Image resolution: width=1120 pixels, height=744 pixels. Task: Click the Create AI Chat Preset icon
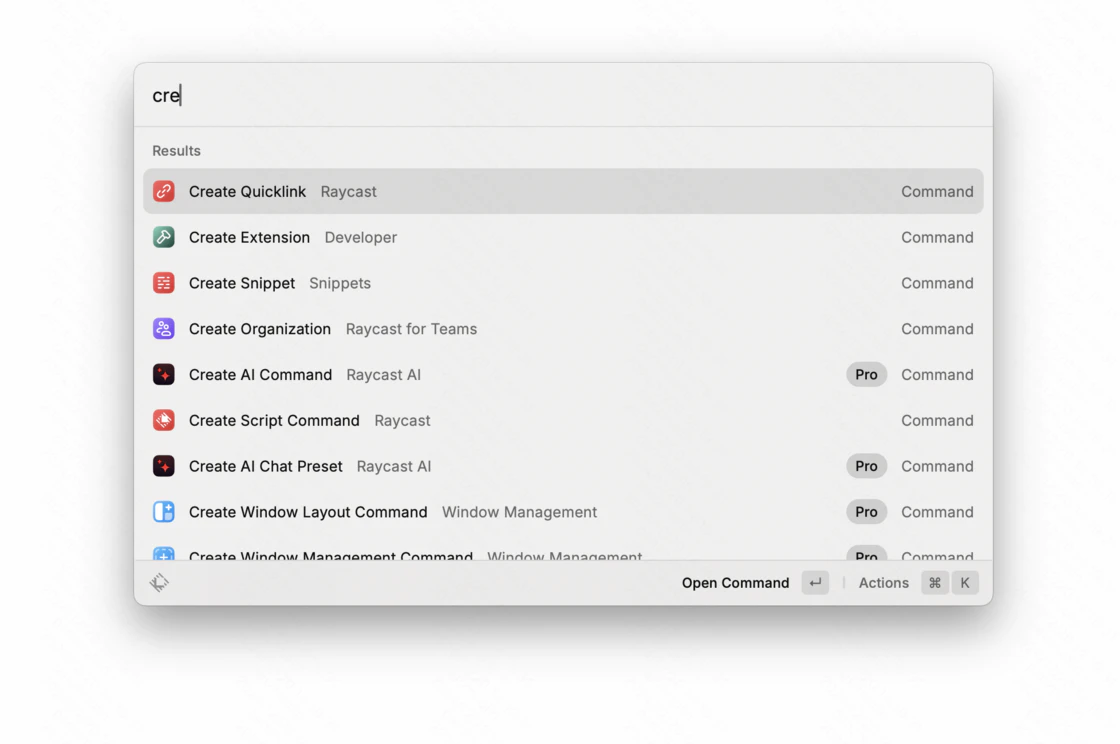pyautogui.click(x=164, y=466)
